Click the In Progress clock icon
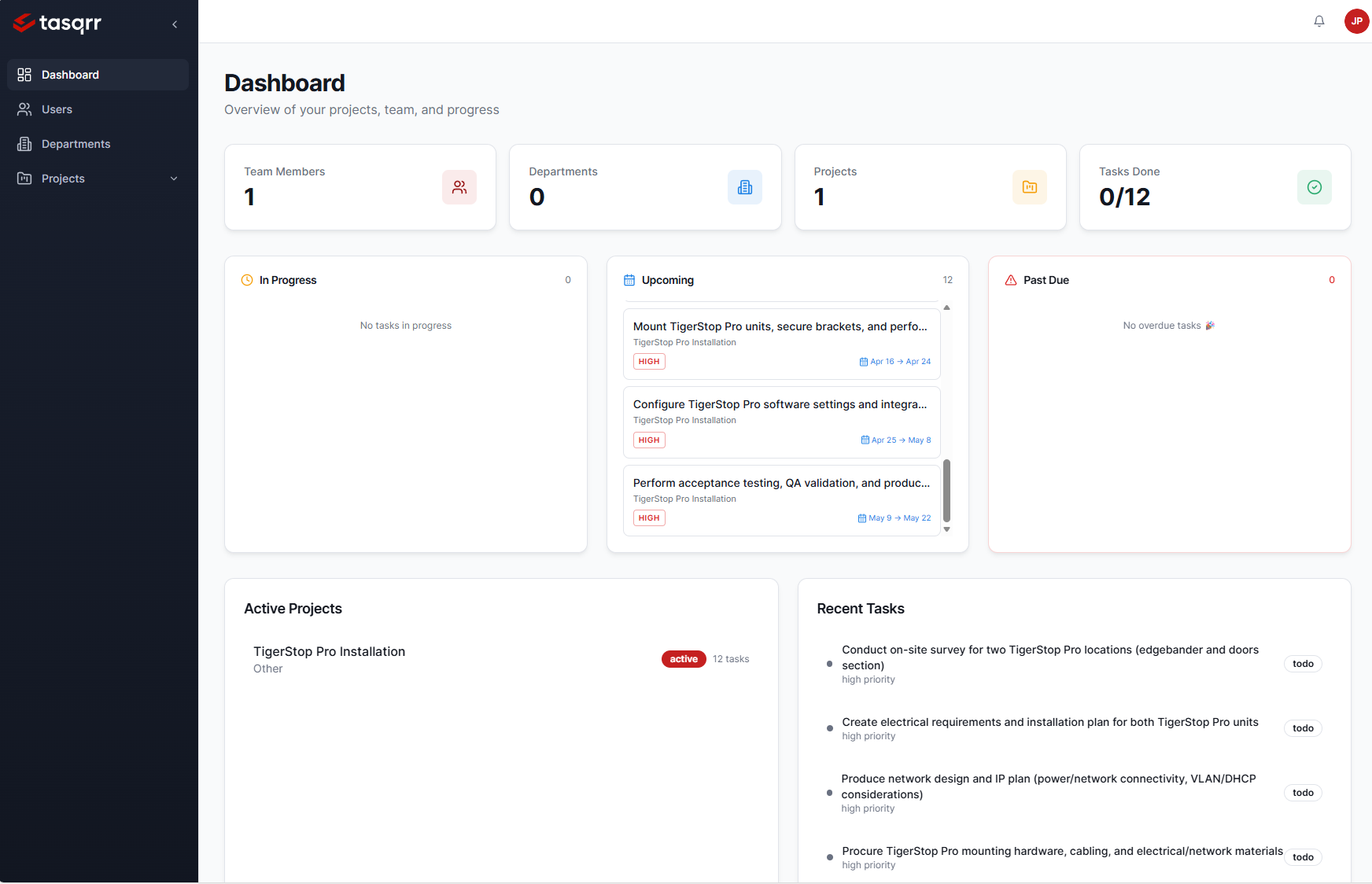The height and width of the screenshot is (884, 1372). pos(247,279)
